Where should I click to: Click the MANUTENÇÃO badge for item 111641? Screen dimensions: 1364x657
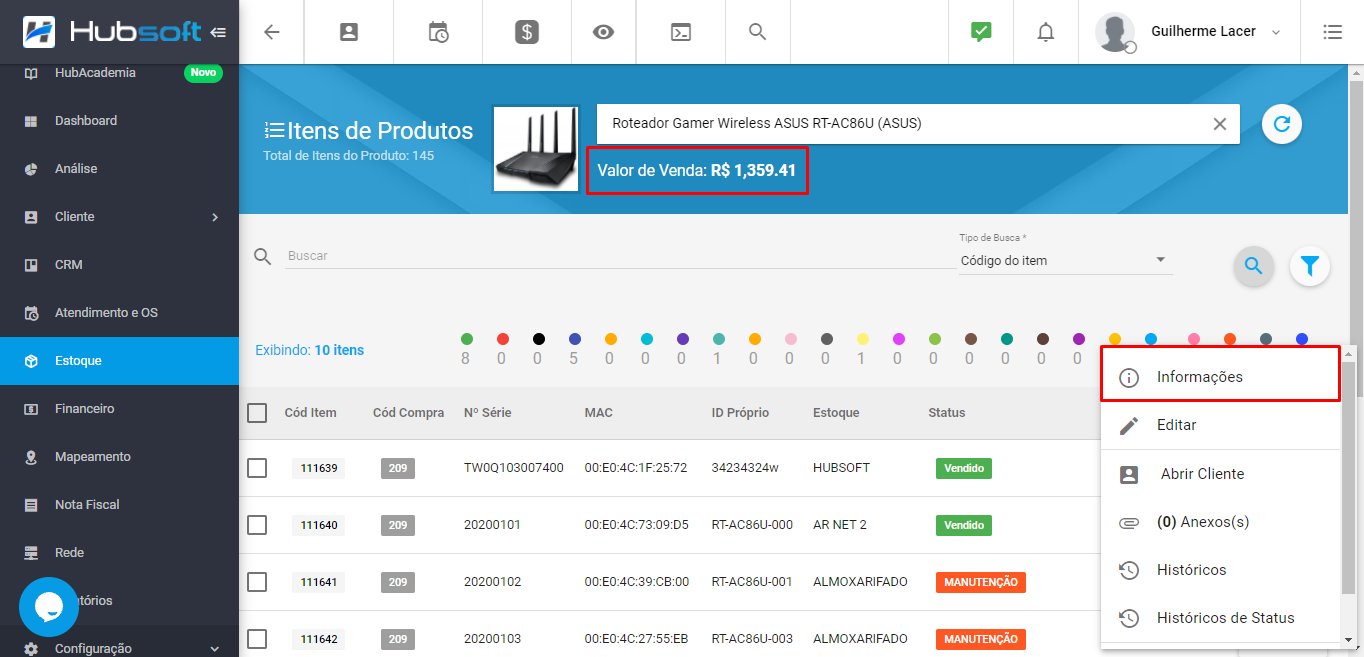[x=981, y=582]
